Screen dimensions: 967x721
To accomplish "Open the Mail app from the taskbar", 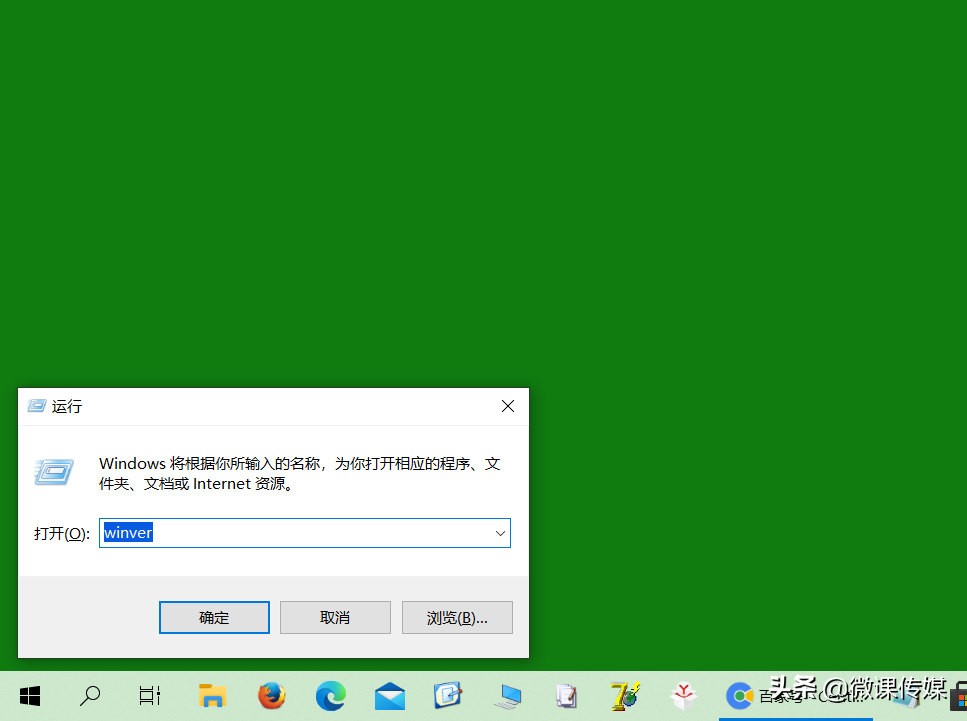I will pyautogui.click(x=389, y=695).
